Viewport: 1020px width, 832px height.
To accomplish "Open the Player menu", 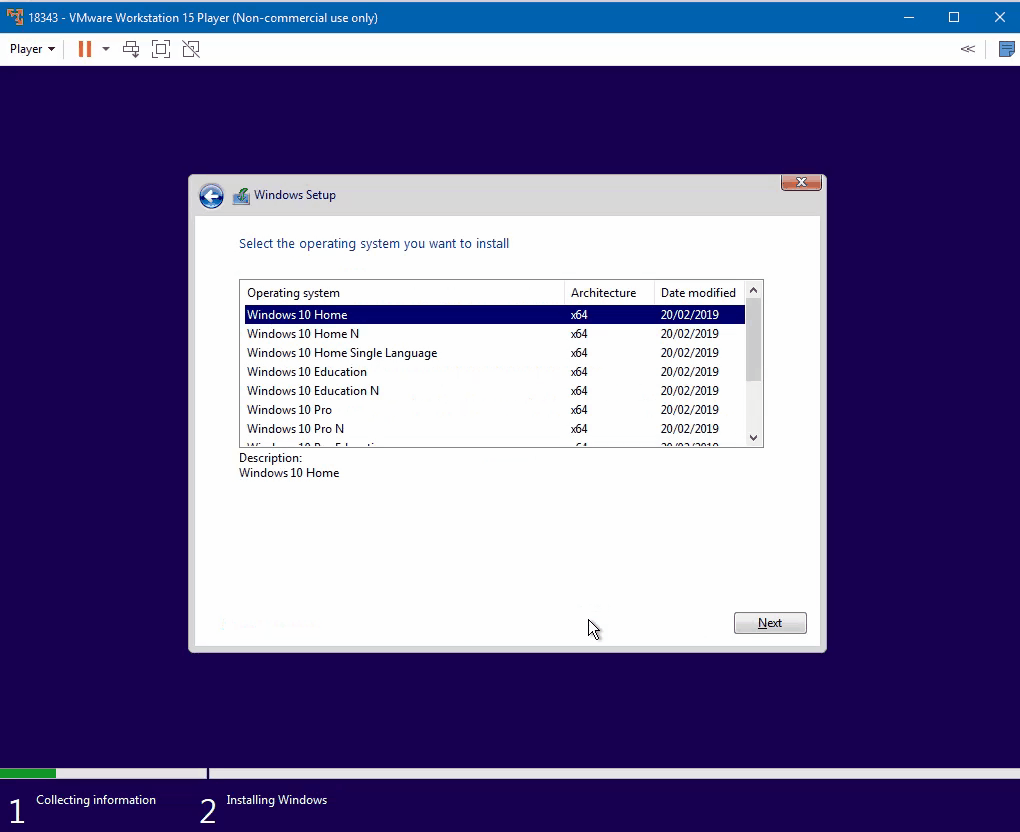I will pos(32,49).
